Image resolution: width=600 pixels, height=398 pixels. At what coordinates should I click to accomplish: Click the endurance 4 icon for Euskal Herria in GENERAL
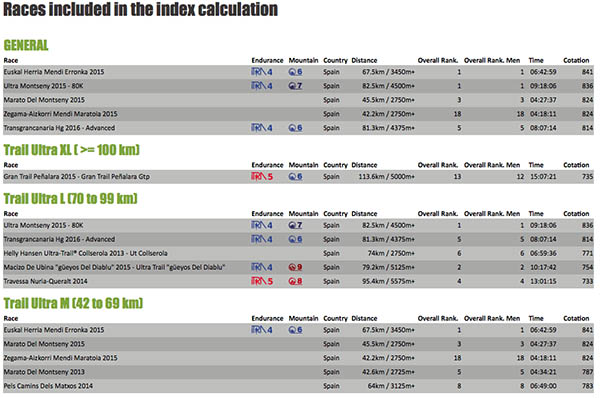pos(262,72)
